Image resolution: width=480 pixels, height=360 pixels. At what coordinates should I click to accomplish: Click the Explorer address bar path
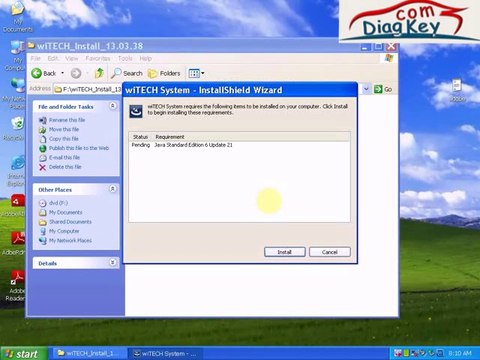point(88,89)
